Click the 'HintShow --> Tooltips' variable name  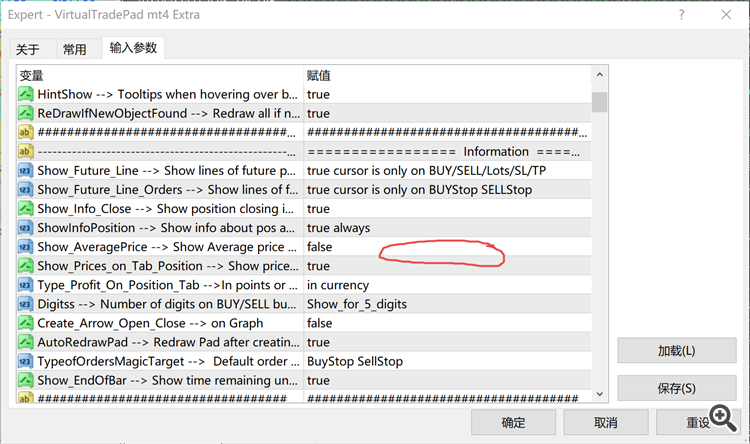point(167,94)
